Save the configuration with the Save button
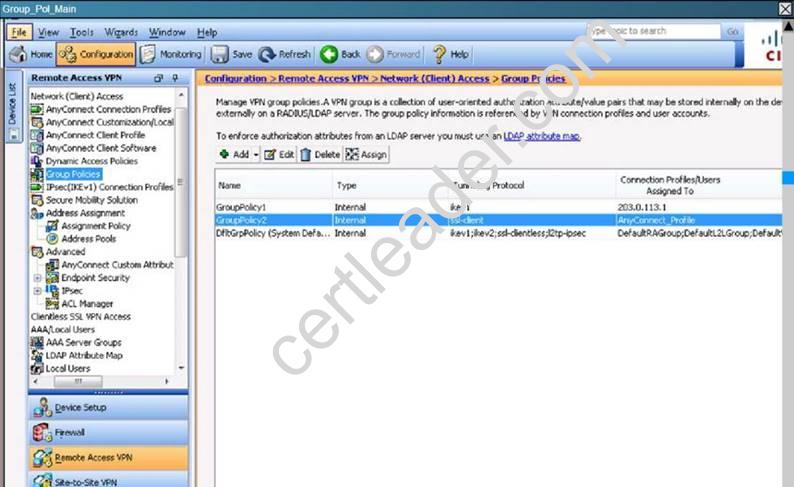This screenshot has height=487, width=794. coord(231,54)
